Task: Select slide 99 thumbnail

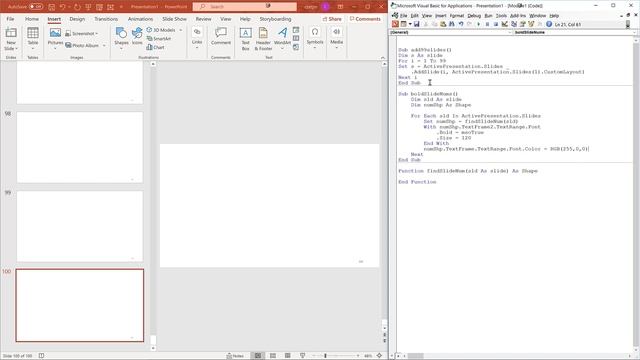Action: pos(80,226)
